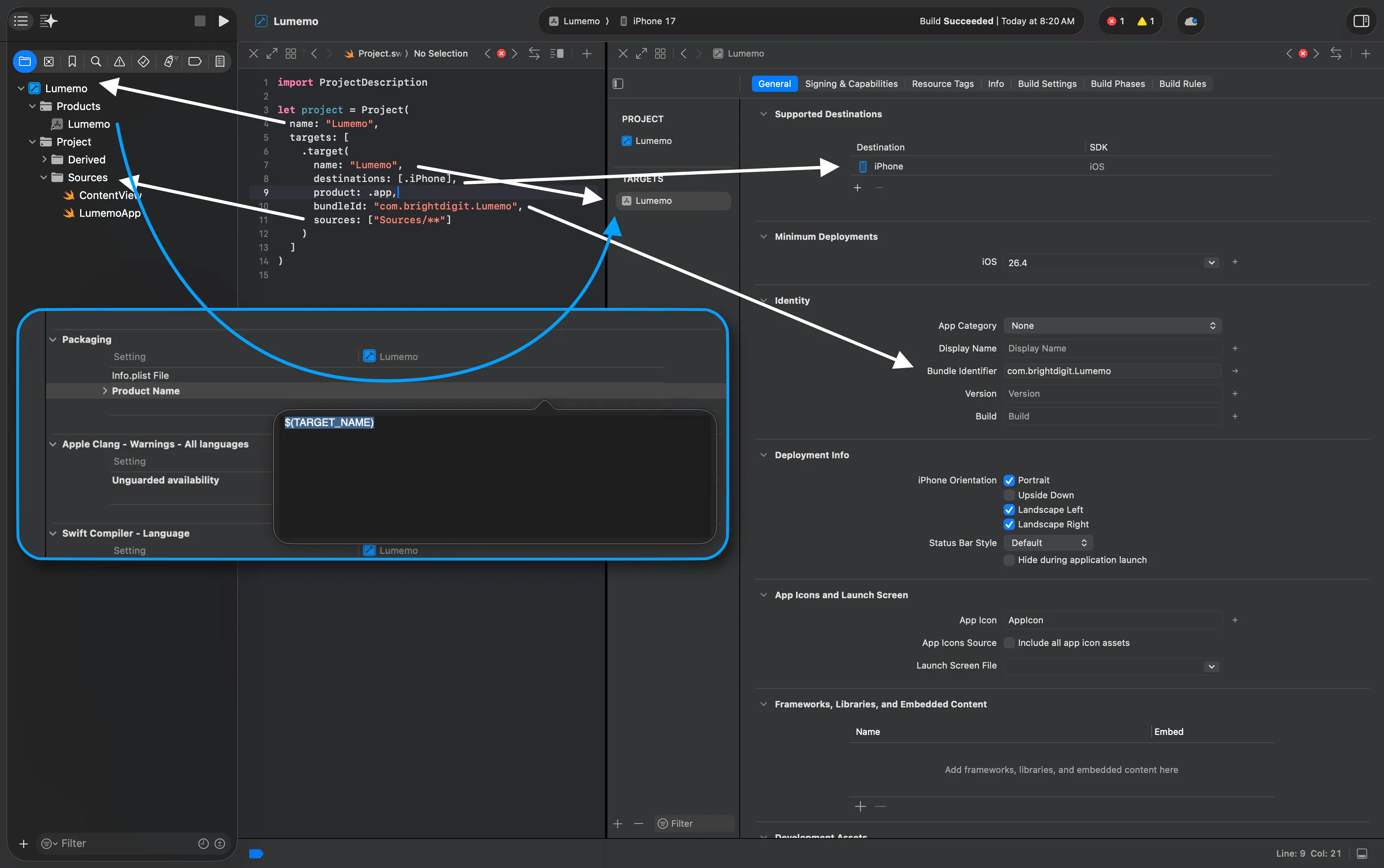Viewport: 1384px width, 868px height.
Task: Switch to the Build Settings tab
Action: click(1046, 84)
